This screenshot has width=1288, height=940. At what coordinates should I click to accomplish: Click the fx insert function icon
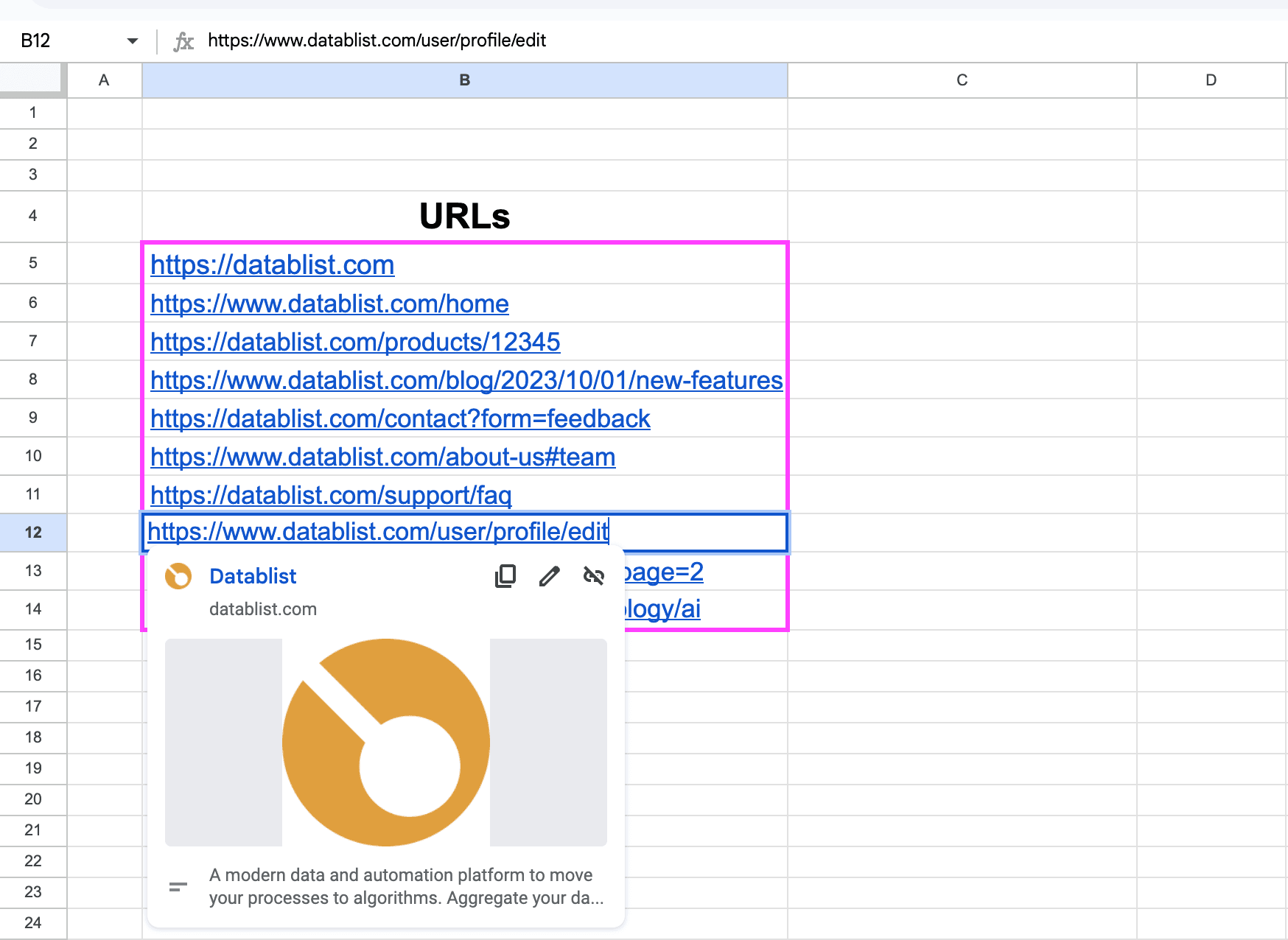(184, 41)
